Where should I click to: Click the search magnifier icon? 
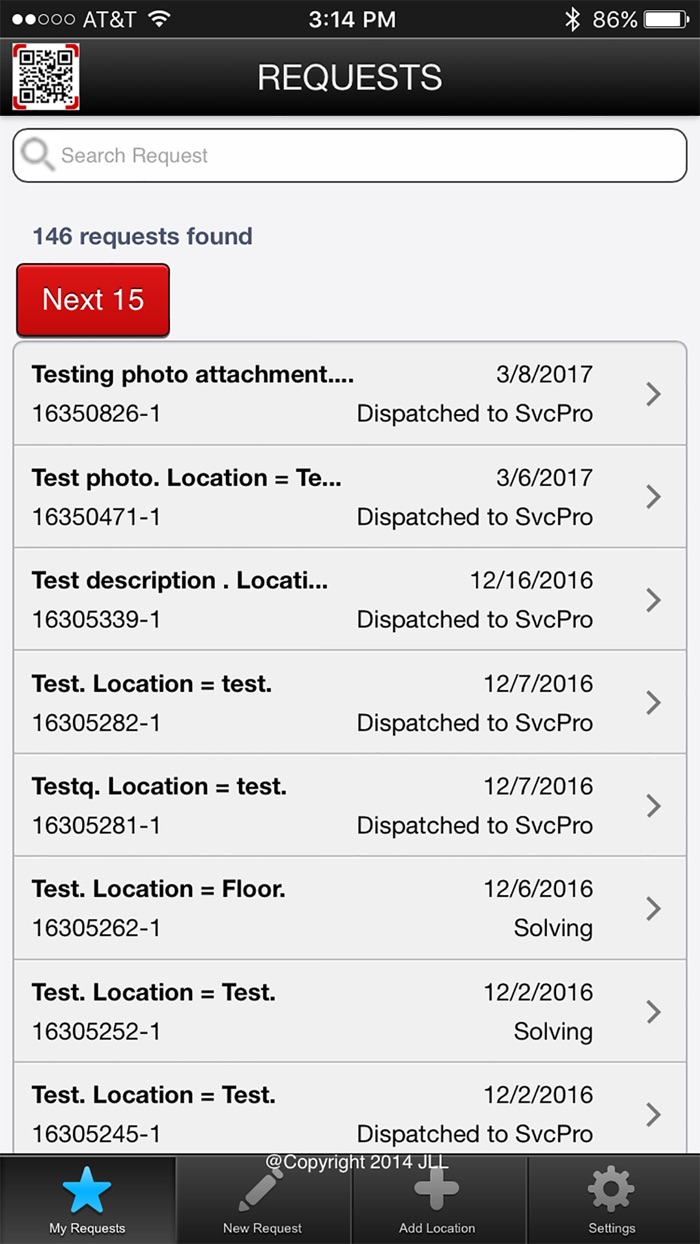38,155
